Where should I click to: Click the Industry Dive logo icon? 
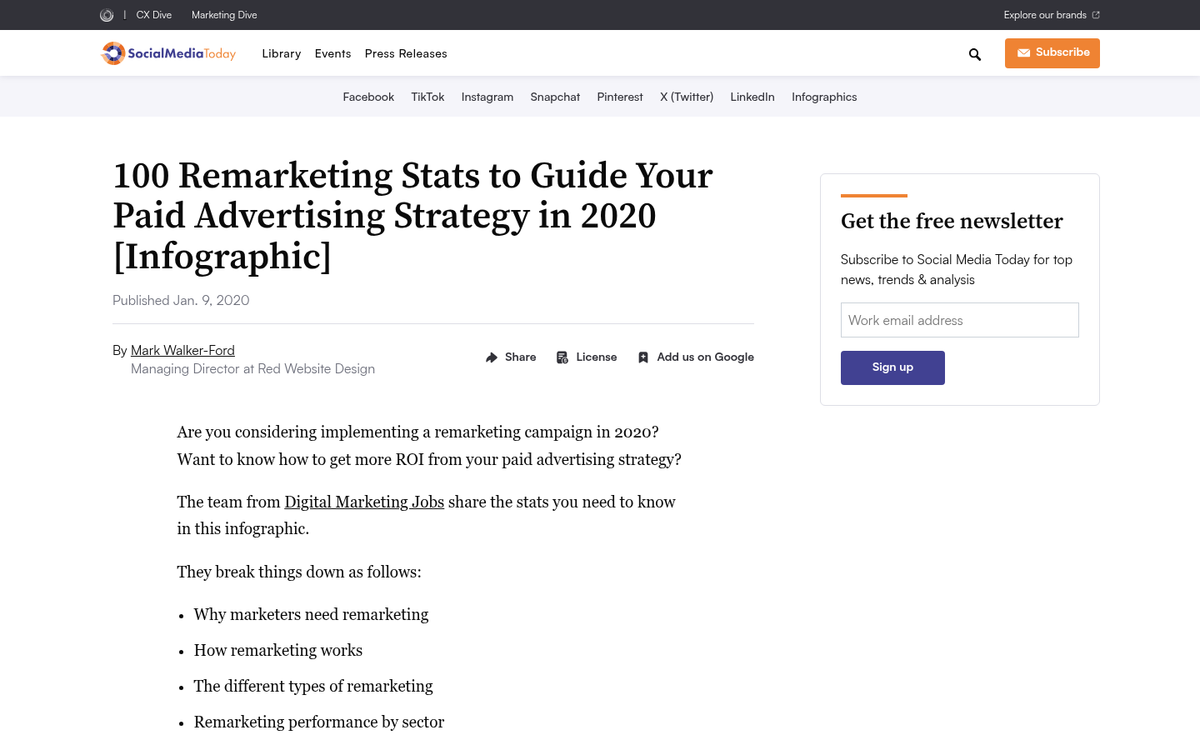click(107, 15)
